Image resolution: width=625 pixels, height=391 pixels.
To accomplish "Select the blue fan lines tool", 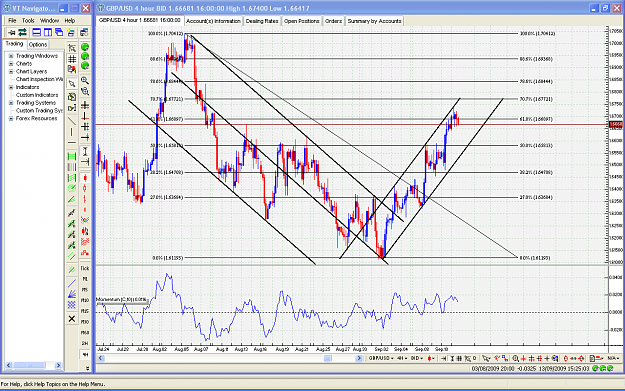I will [72, 294].
